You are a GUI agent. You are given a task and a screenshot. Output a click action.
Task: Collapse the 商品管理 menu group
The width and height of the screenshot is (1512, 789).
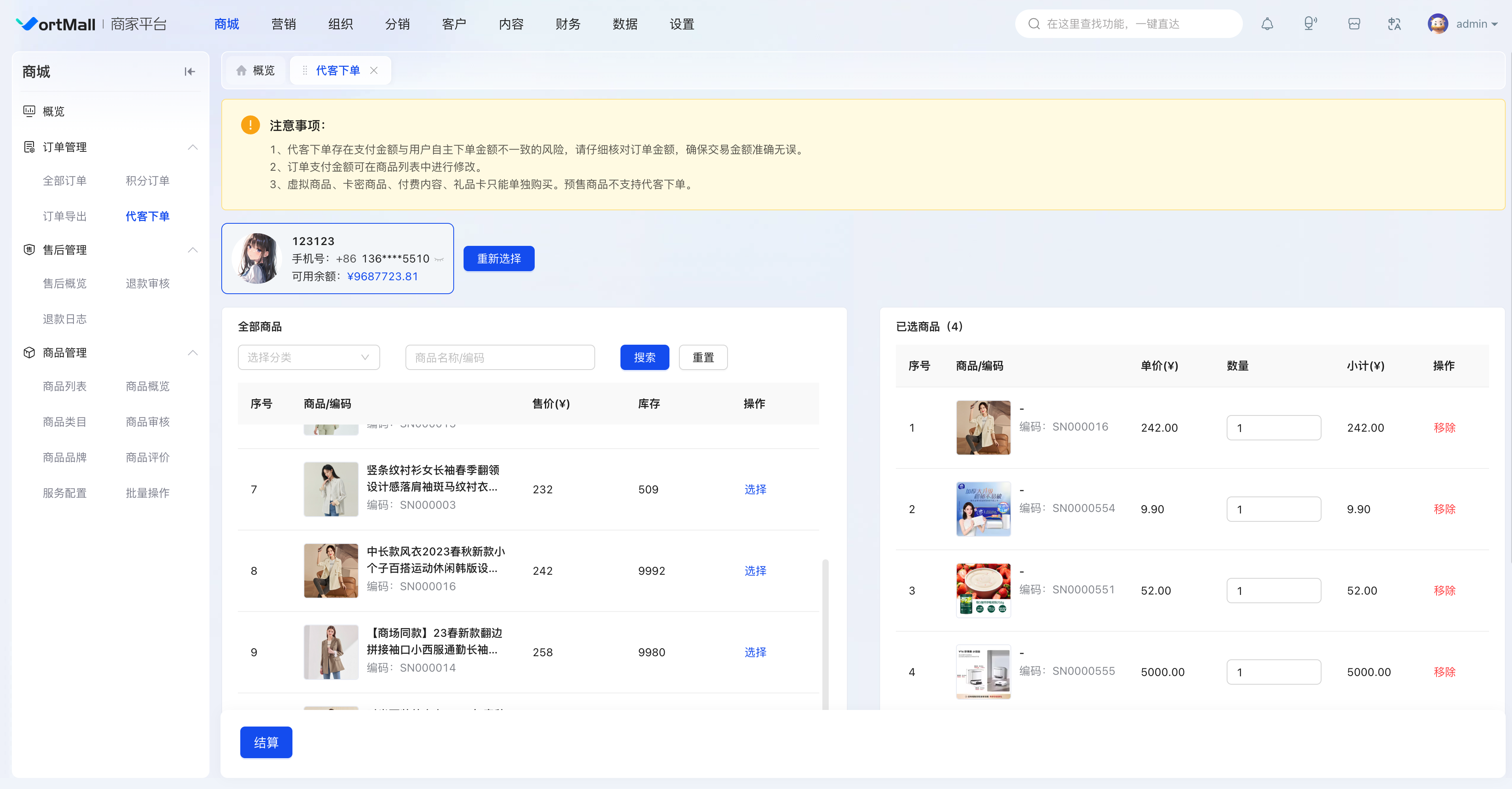192,352
